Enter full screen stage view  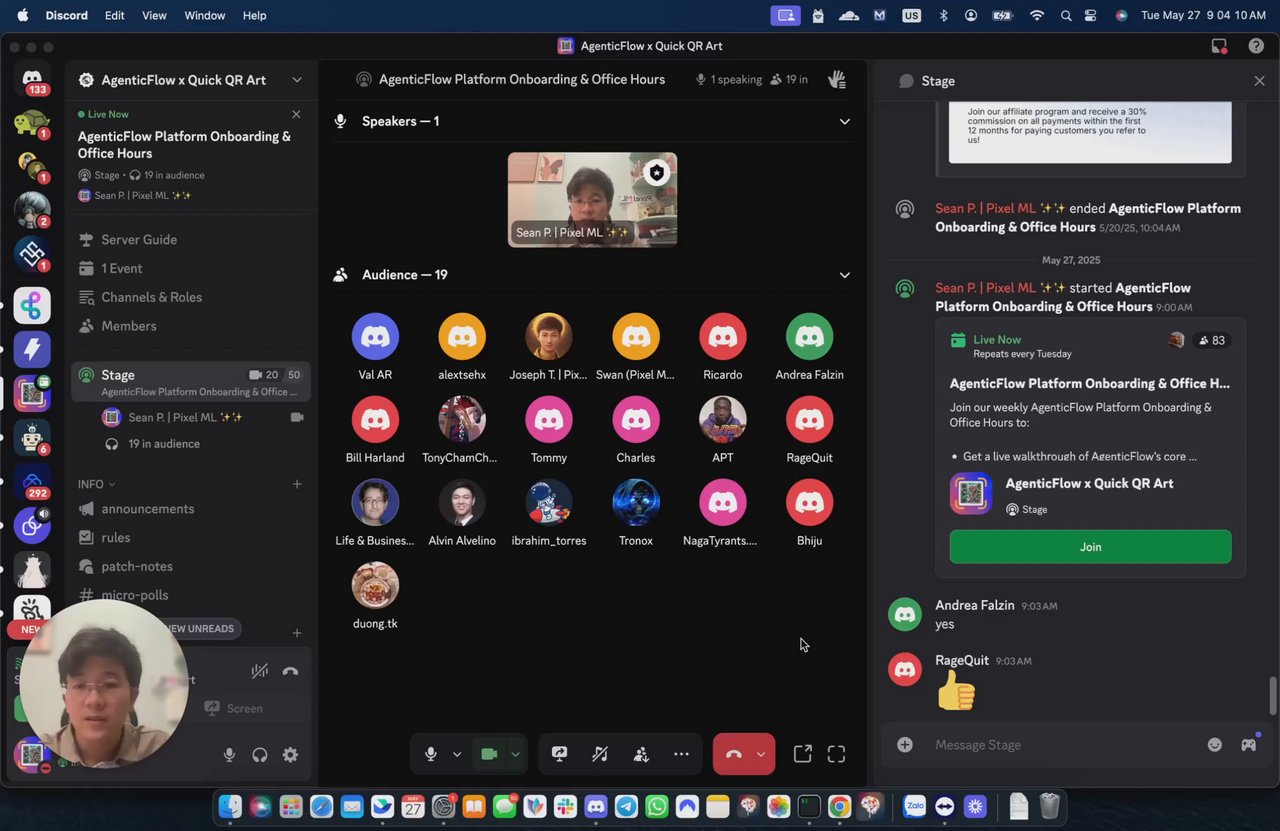point(837,754)
